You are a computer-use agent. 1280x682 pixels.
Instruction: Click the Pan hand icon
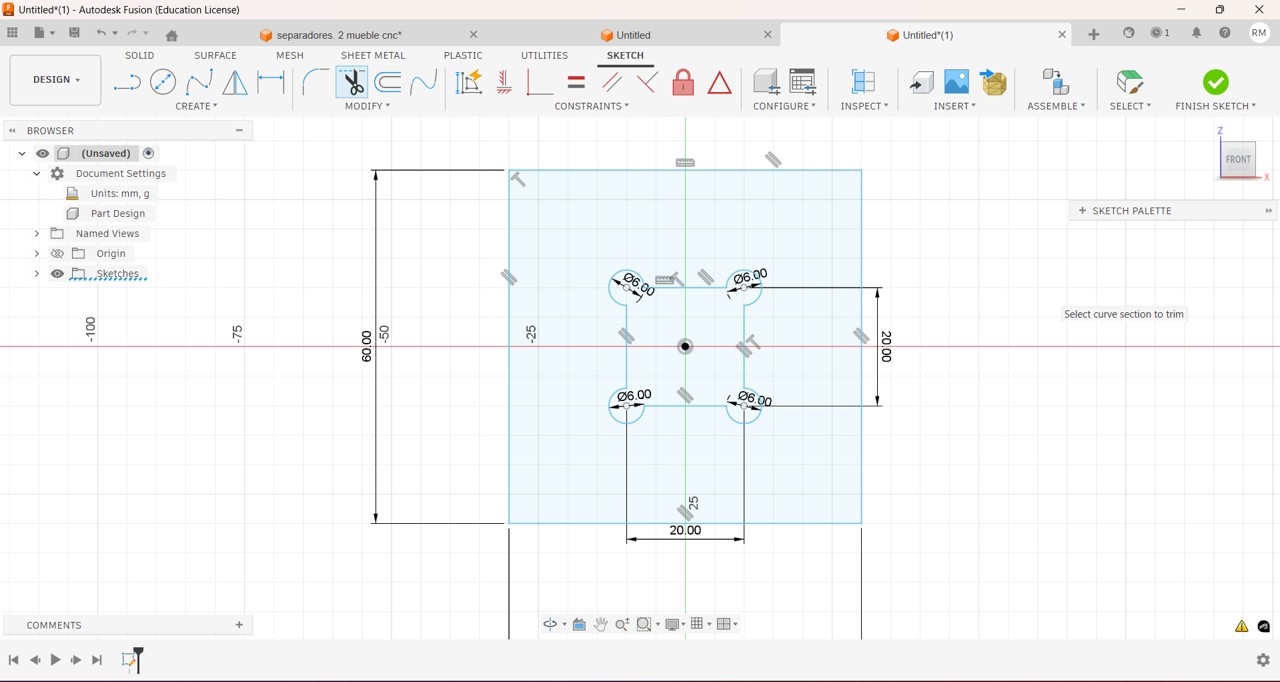click(x=601, y=624)
